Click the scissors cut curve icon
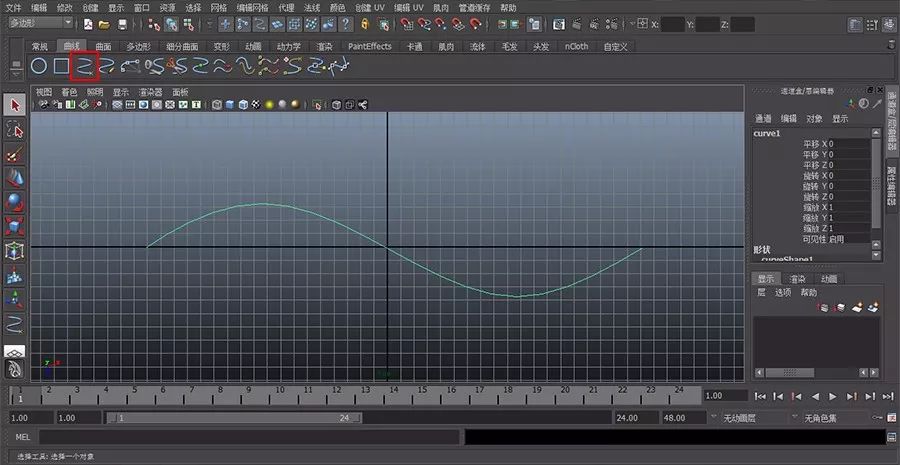 [177, 67]
